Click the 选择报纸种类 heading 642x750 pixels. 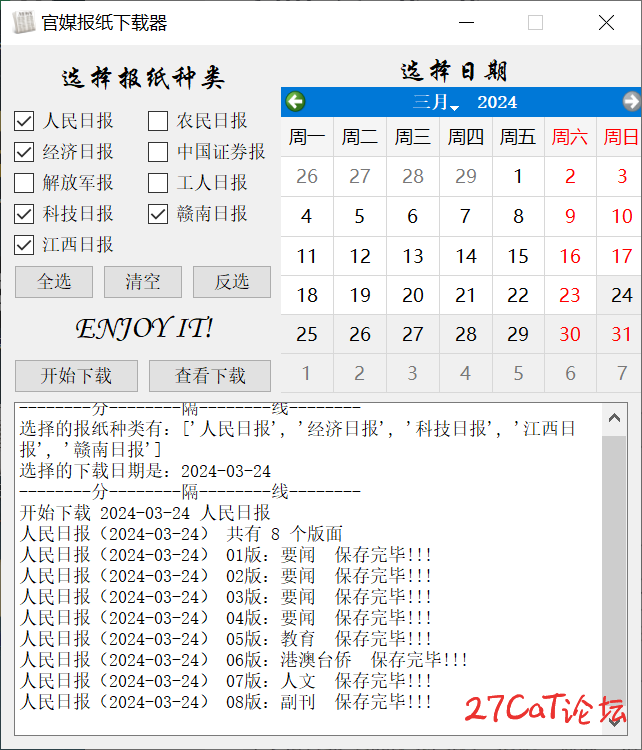[143, 77]
